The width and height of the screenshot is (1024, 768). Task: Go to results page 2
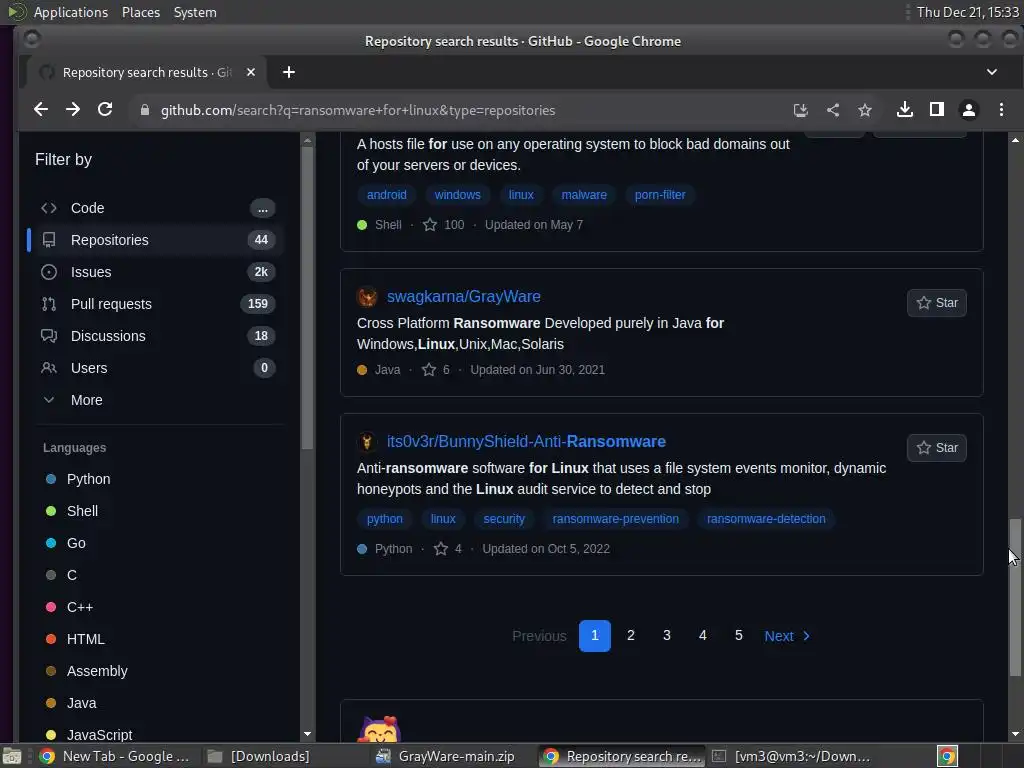click(x=630, y=635)
